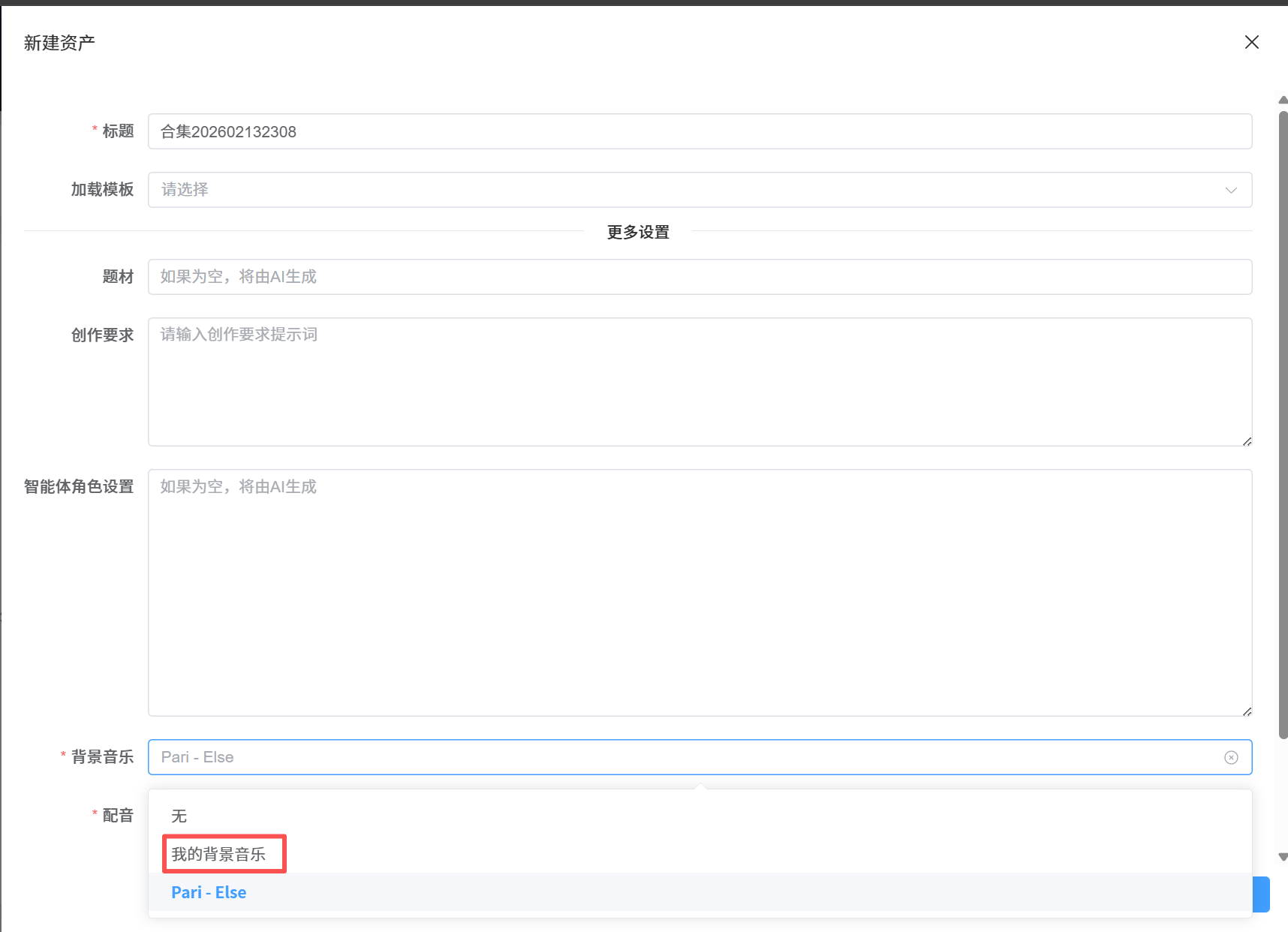Select 无 from the background music list
The height and width of the screenshot is (932, 1288).
tap(179, 816)
